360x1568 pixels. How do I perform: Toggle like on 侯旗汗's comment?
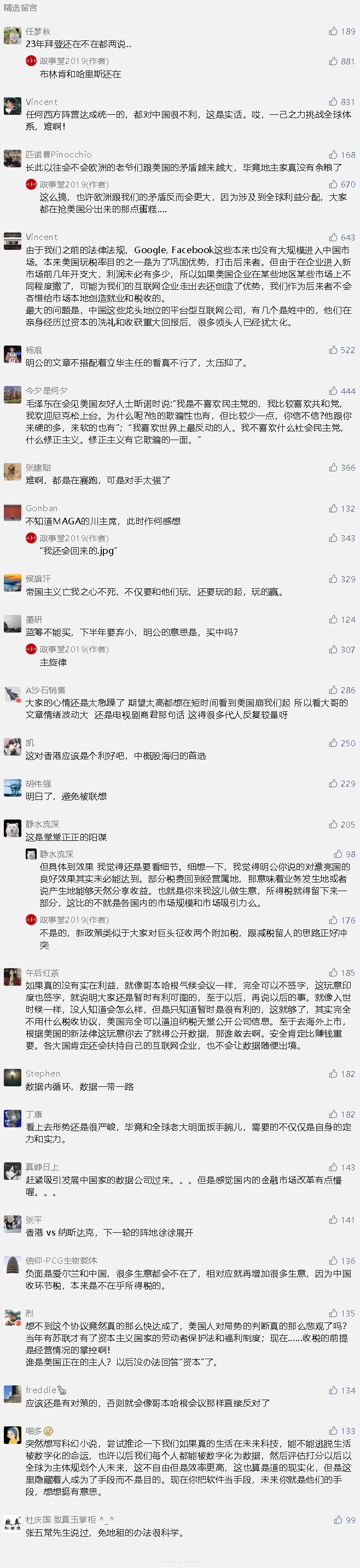[x=333, y=579]
